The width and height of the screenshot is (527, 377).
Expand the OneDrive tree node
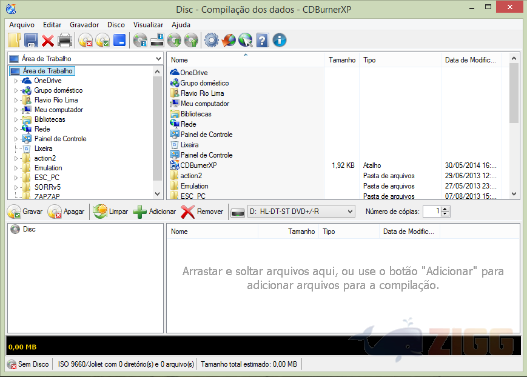[x=16, y=81]
